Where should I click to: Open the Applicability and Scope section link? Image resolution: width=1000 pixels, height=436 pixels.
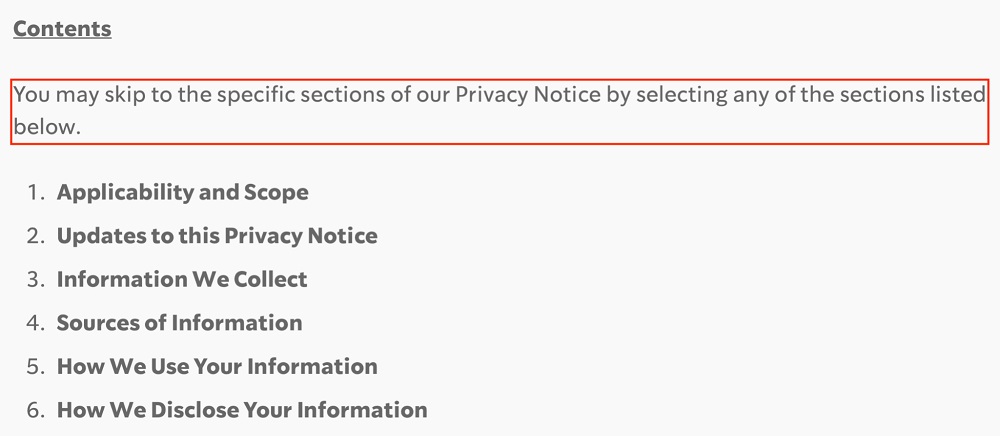tap(182, 193)
